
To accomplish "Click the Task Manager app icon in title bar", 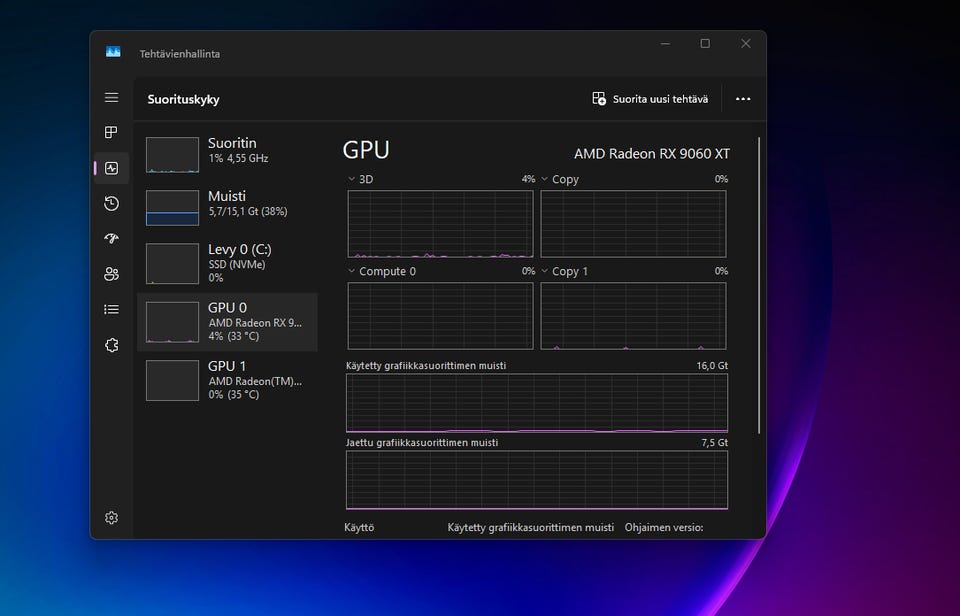I will point(113,53).
